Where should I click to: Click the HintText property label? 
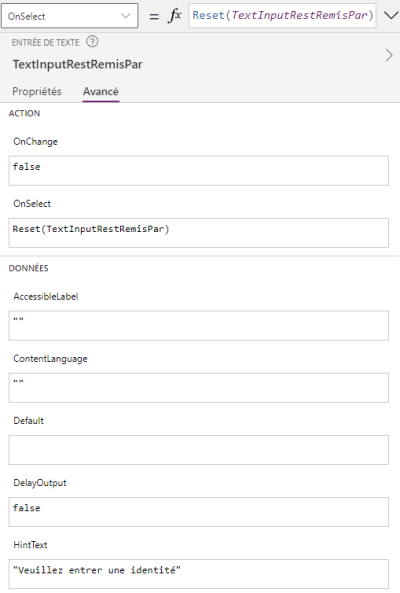click(30, 545)
